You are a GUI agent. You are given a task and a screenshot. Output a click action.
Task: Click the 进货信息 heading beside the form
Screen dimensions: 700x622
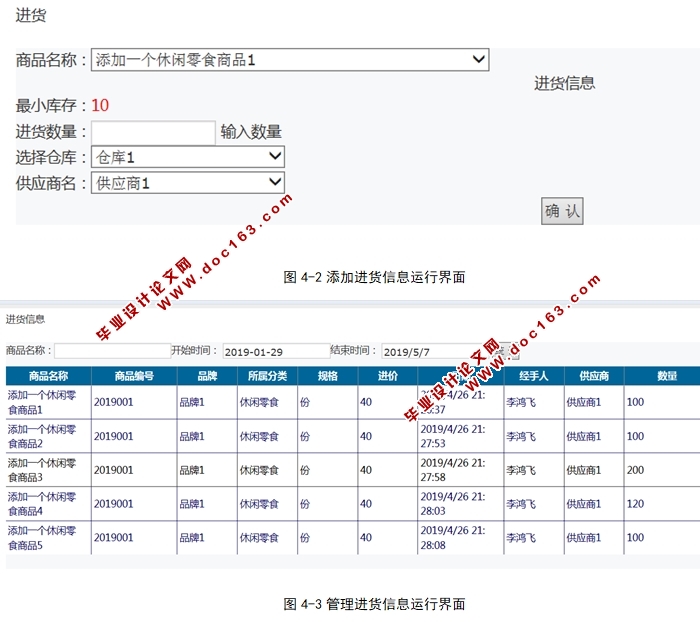click(564, 83)
